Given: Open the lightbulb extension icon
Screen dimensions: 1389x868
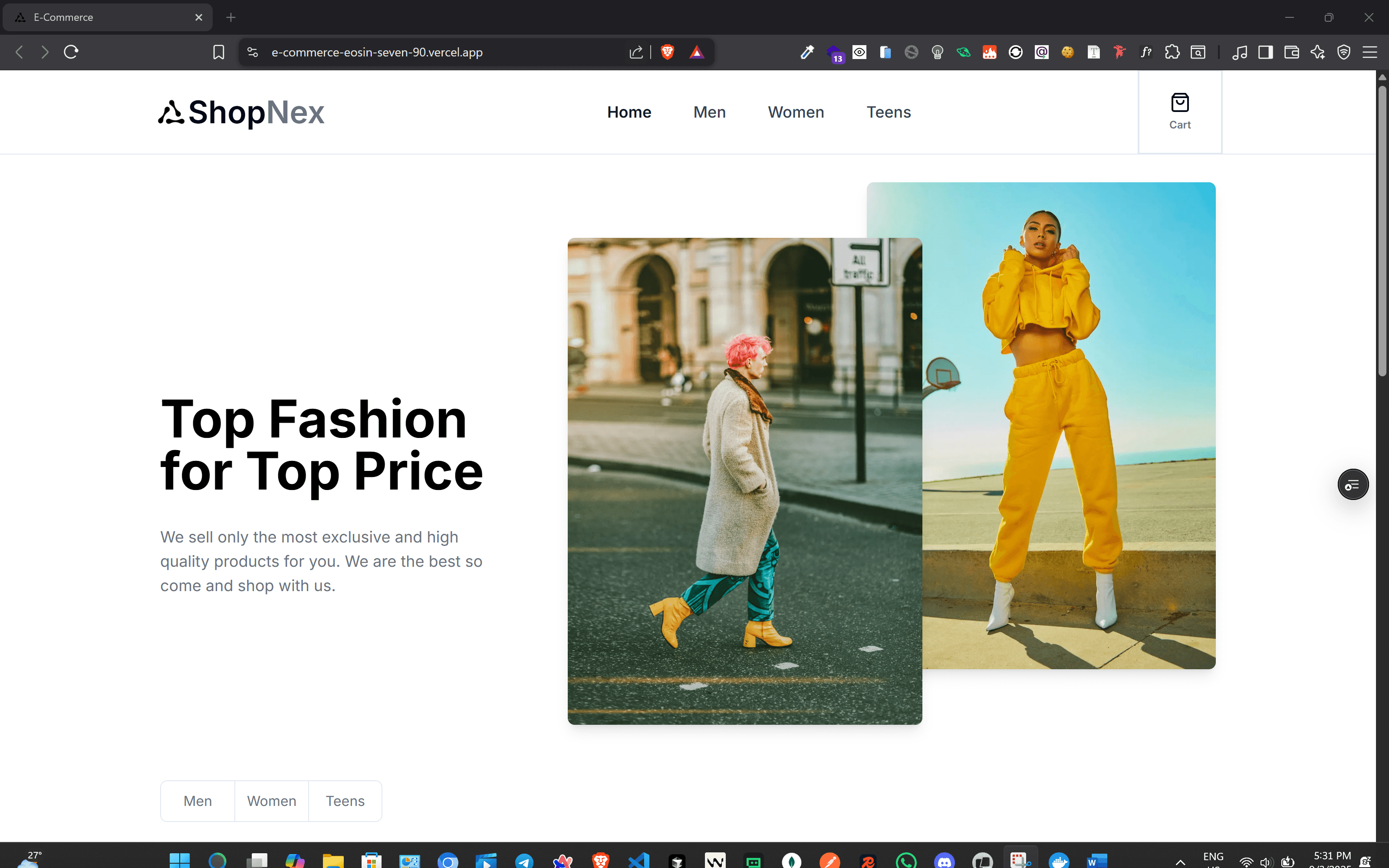Looking at the screenshot, I should click(937, 52).
